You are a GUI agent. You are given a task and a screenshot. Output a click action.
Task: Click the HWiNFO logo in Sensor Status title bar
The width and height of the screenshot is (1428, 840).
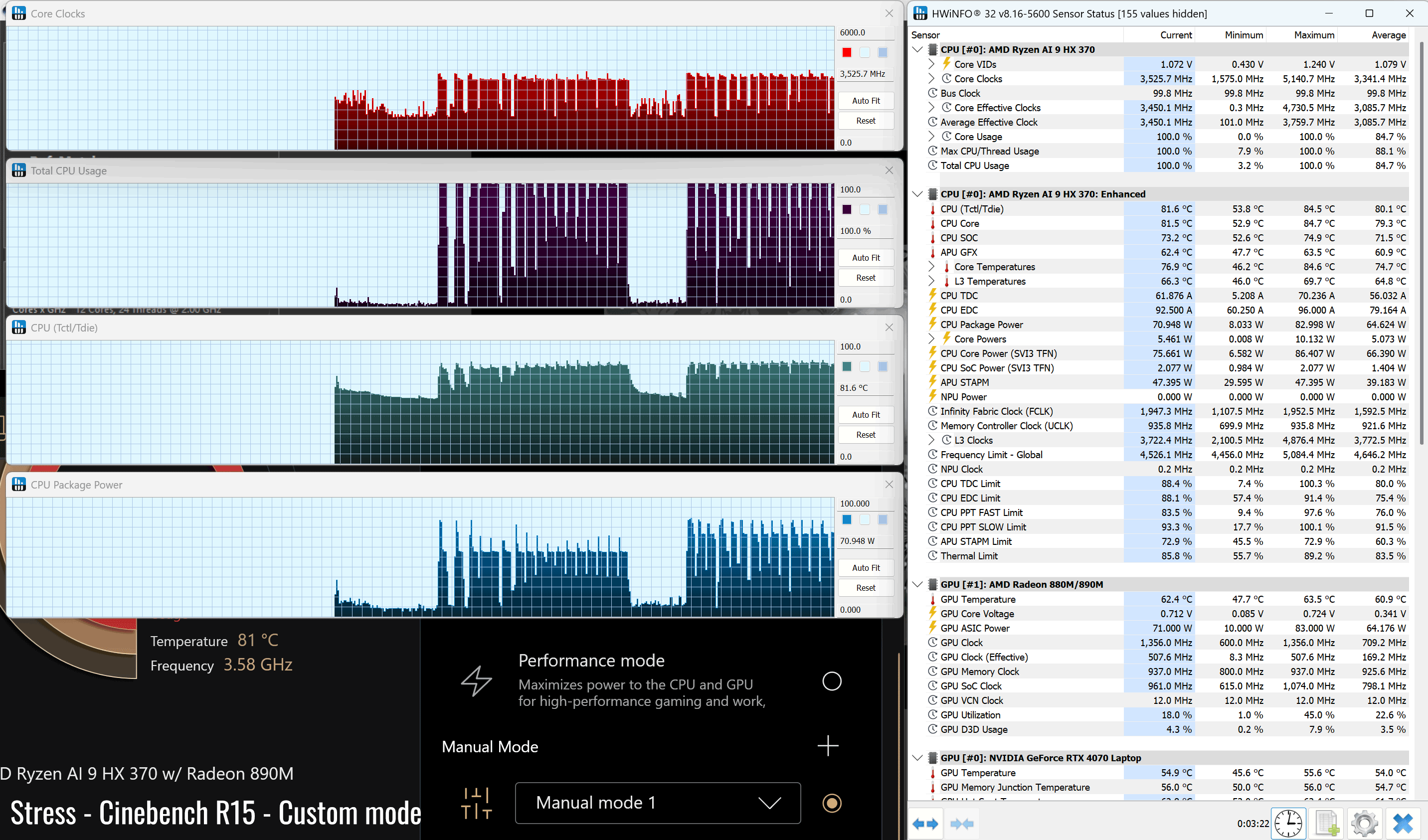pyautogui.click(x=920, y=13)
